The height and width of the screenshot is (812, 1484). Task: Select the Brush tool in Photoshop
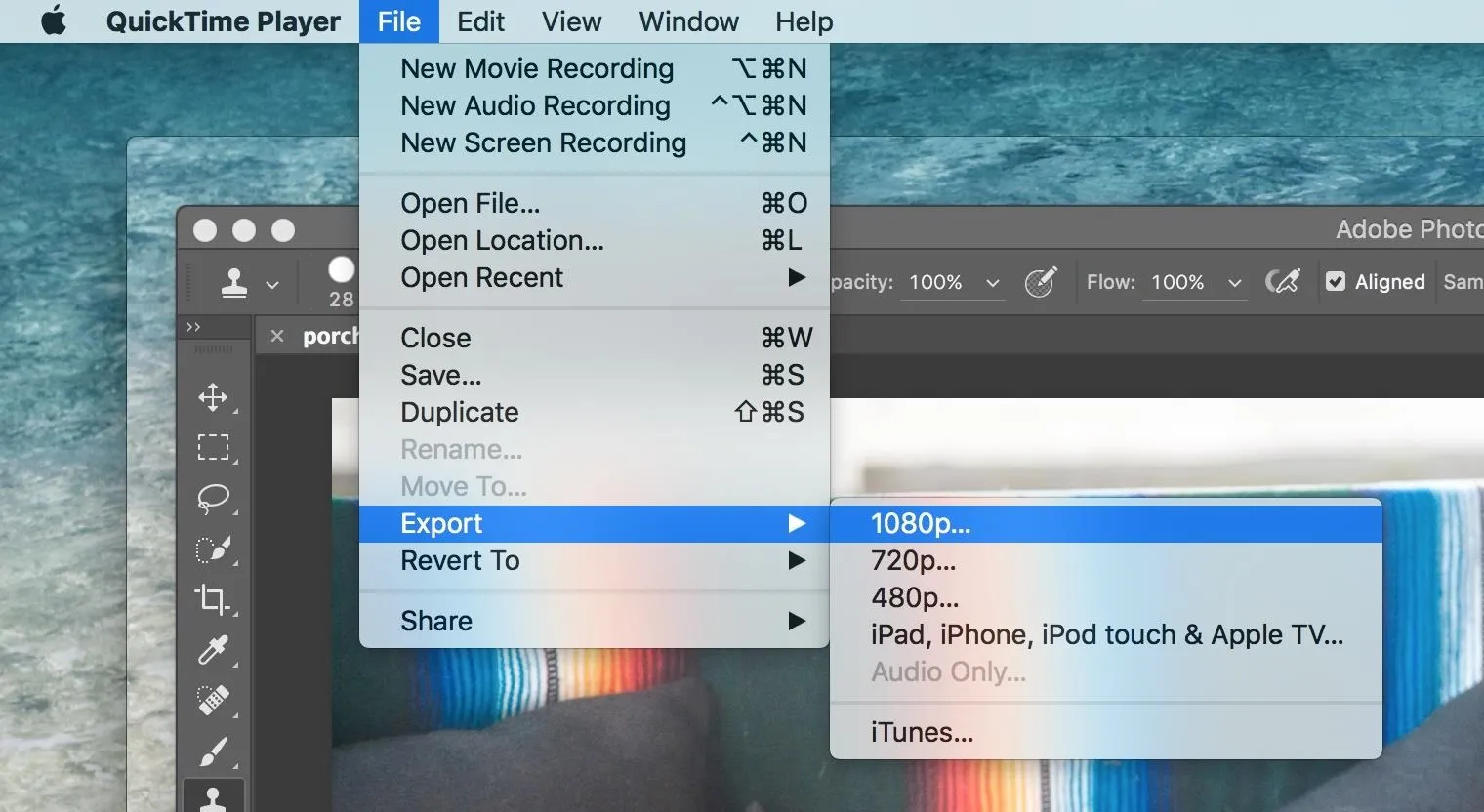(x=213, y=751)
